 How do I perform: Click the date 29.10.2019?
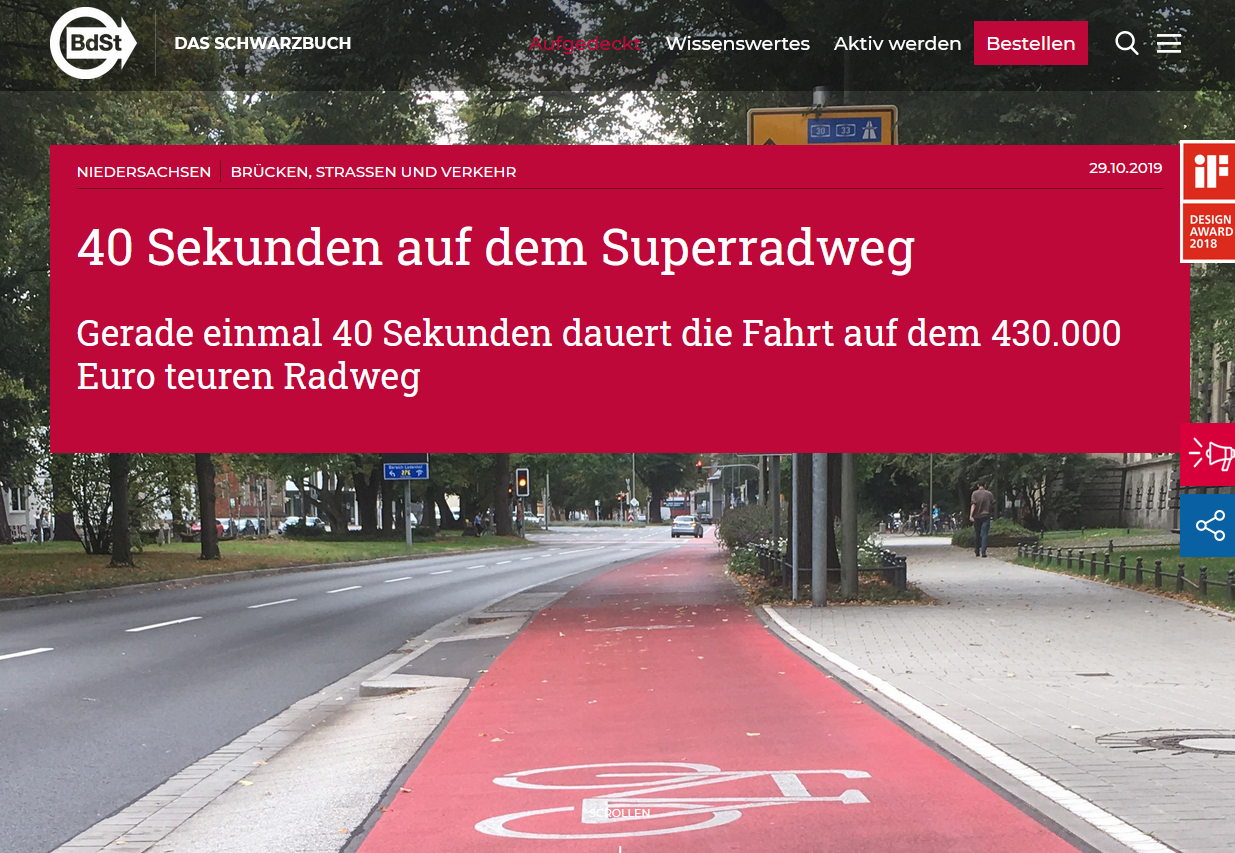(1126, 168)
